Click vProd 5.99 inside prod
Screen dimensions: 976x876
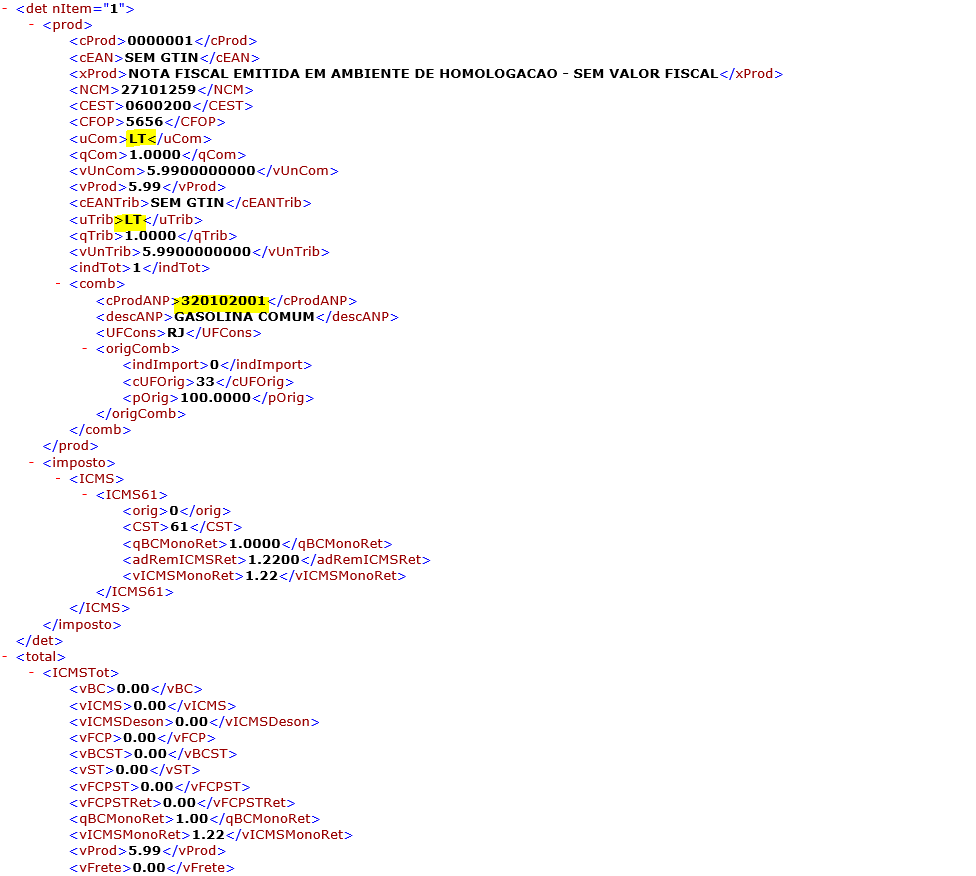point(144,187)
